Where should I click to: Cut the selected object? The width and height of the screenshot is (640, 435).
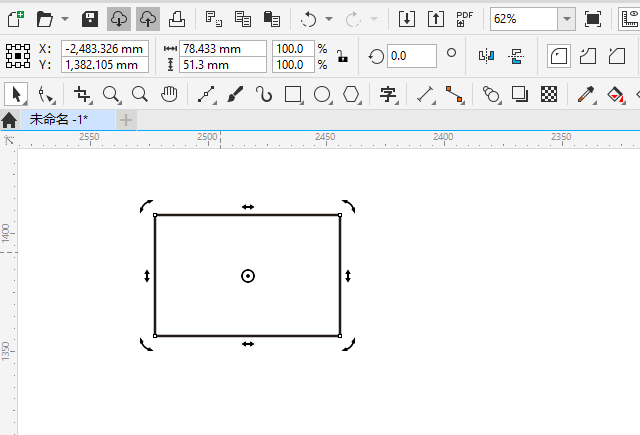213,19
